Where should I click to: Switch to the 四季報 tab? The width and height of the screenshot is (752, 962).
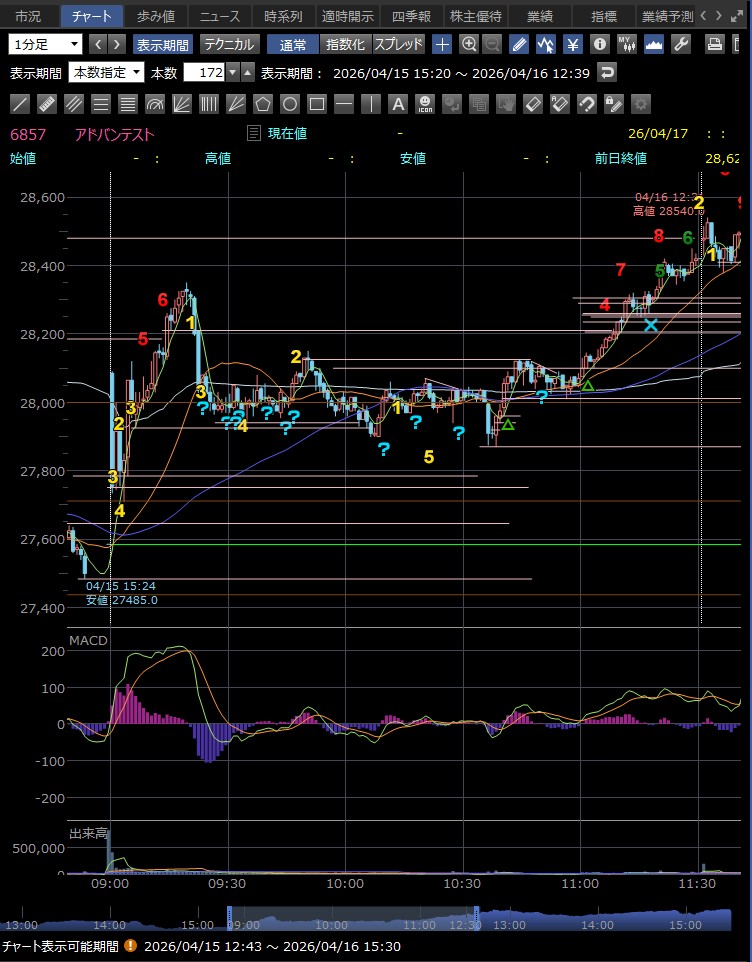click(410, 16)
